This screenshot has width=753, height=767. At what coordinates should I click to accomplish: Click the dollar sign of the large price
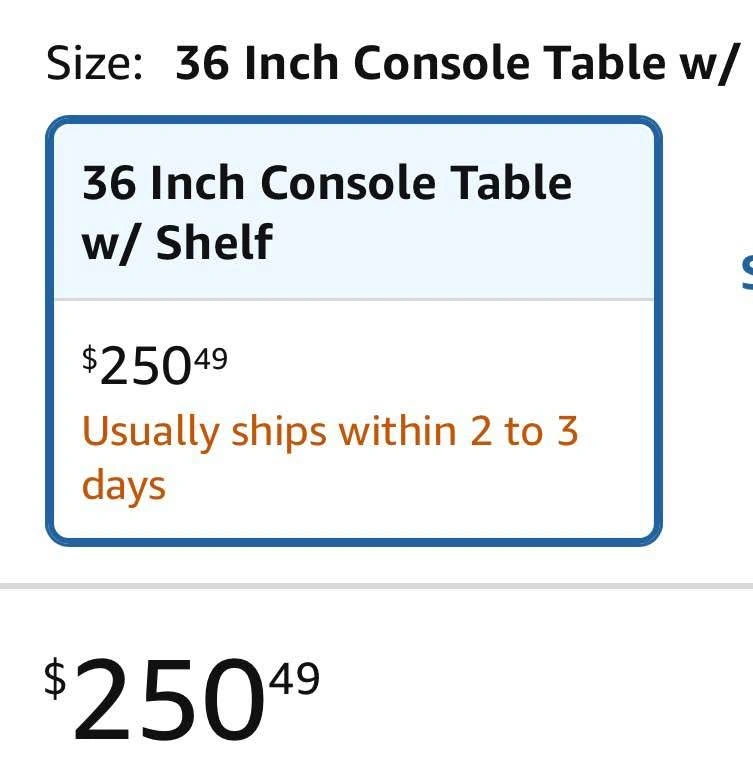coord(55,678)
